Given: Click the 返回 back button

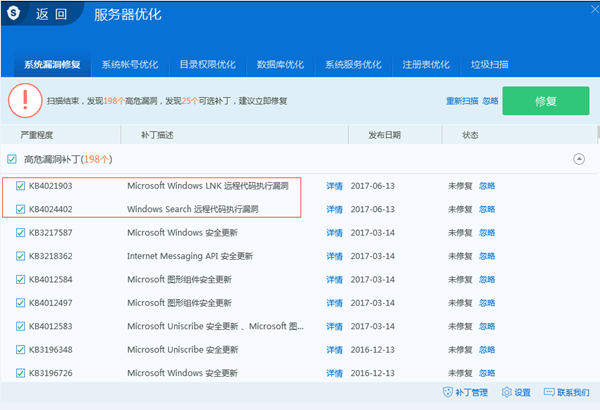Looking at the screenshot, I should (51, 15).
